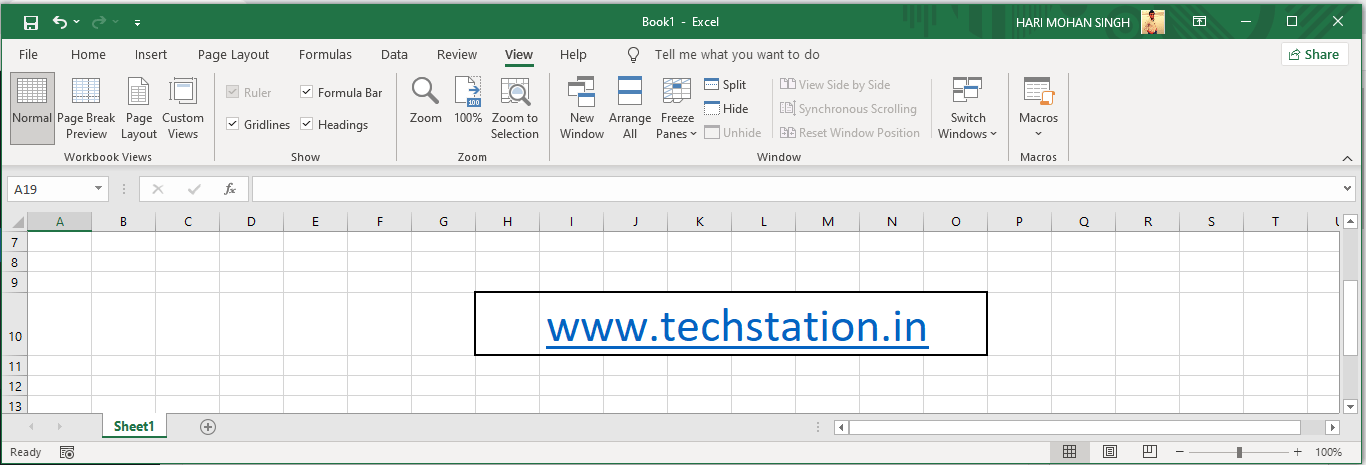Click the lightbulb Tell me icon

tap(633, 55)
